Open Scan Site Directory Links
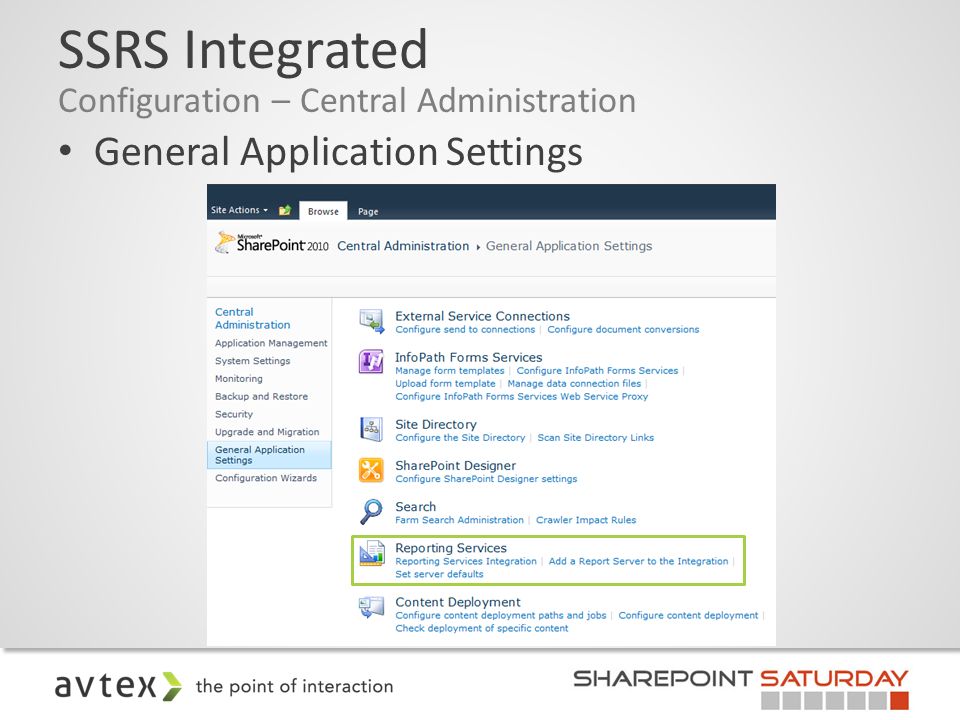The image size is (960, 720). pos(596,438)
